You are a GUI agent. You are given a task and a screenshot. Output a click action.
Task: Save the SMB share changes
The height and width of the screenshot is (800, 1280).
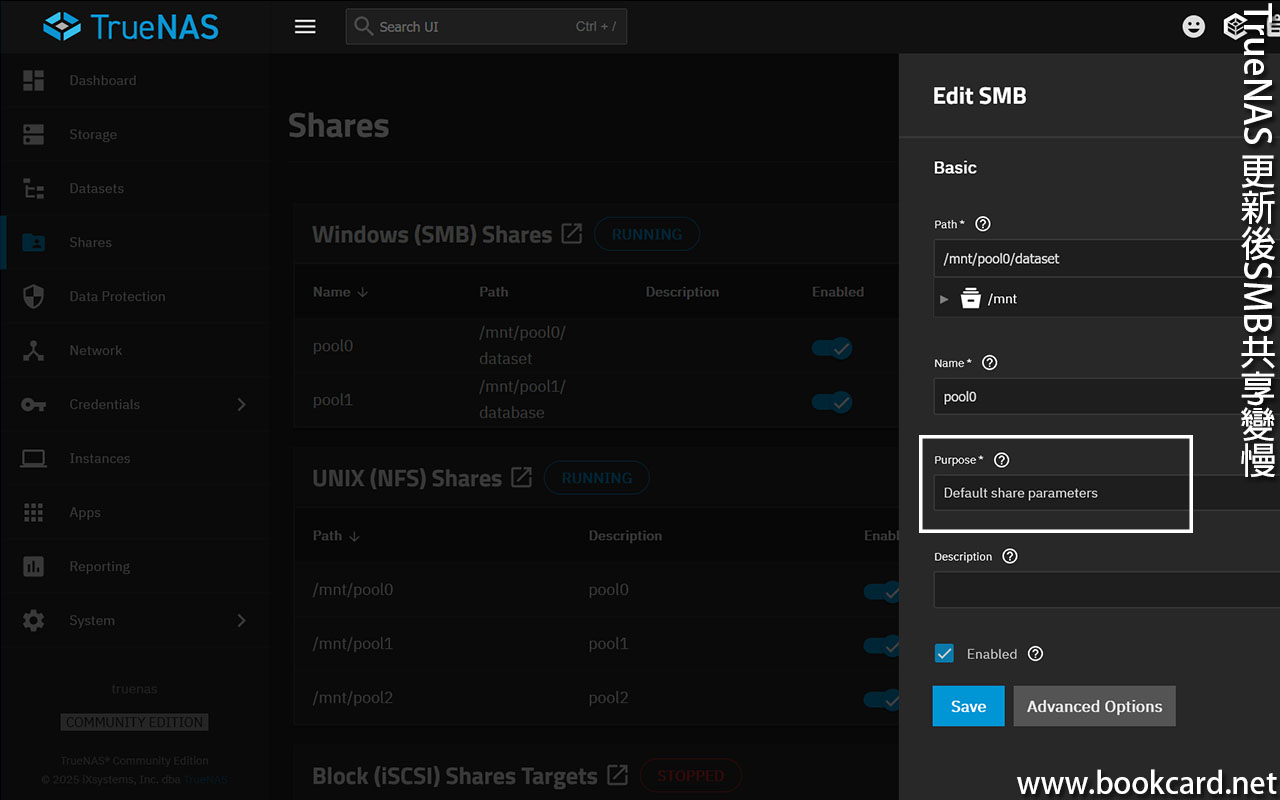coord(968,705)
